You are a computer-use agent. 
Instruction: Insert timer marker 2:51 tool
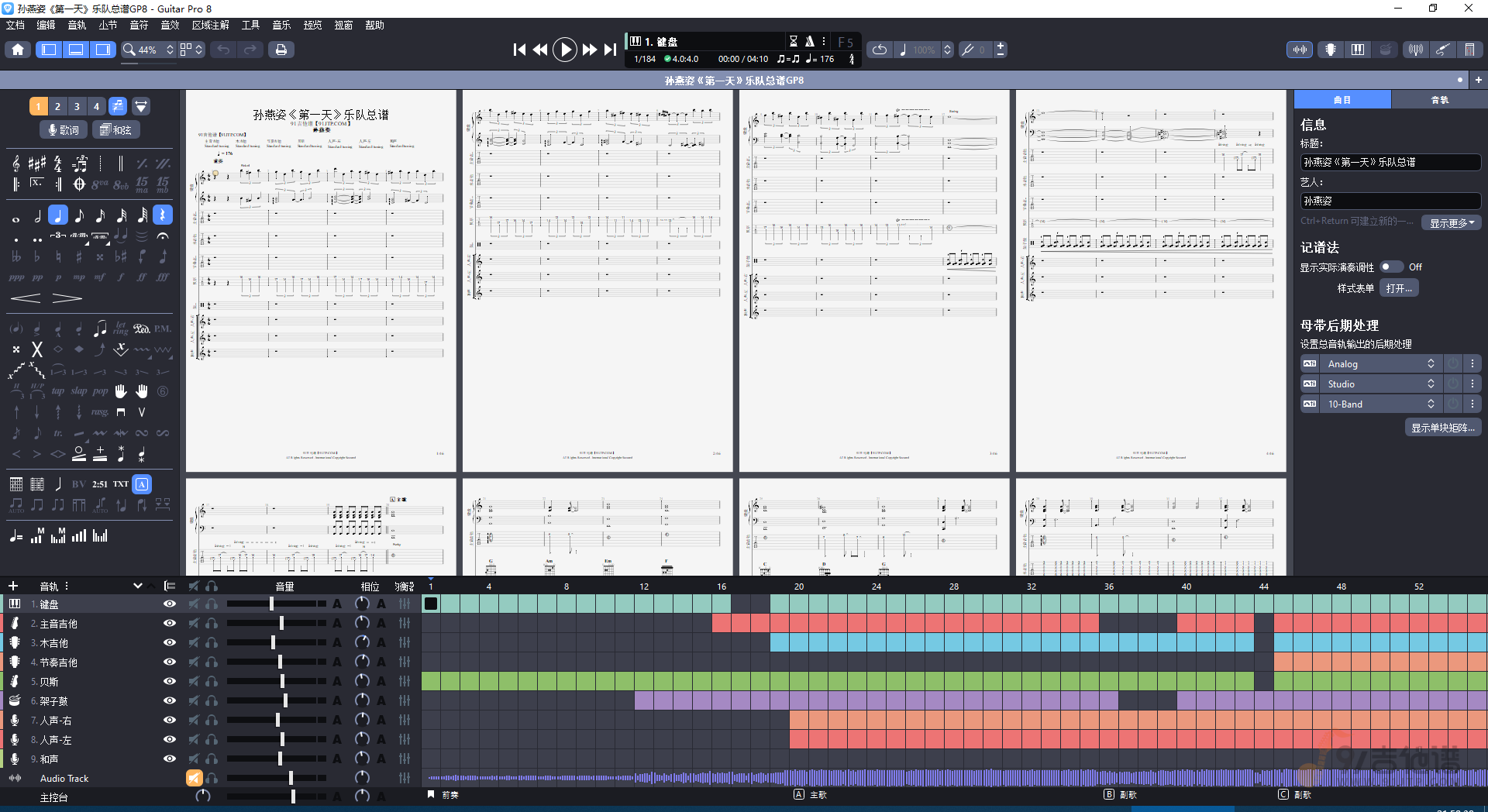coord(100,484)
